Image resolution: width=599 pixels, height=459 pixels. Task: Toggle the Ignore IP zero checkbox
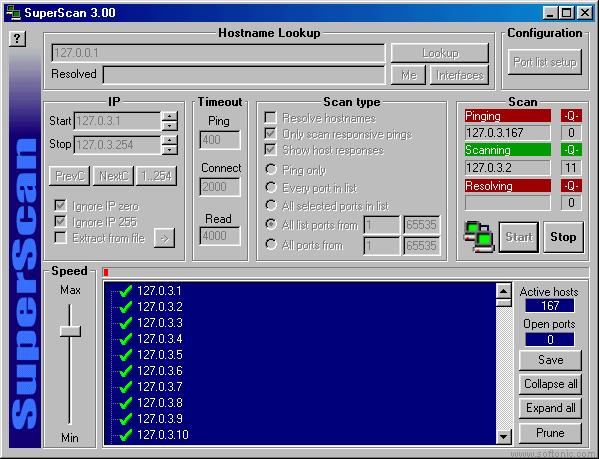pyautogui.click(x=60, y=206)
